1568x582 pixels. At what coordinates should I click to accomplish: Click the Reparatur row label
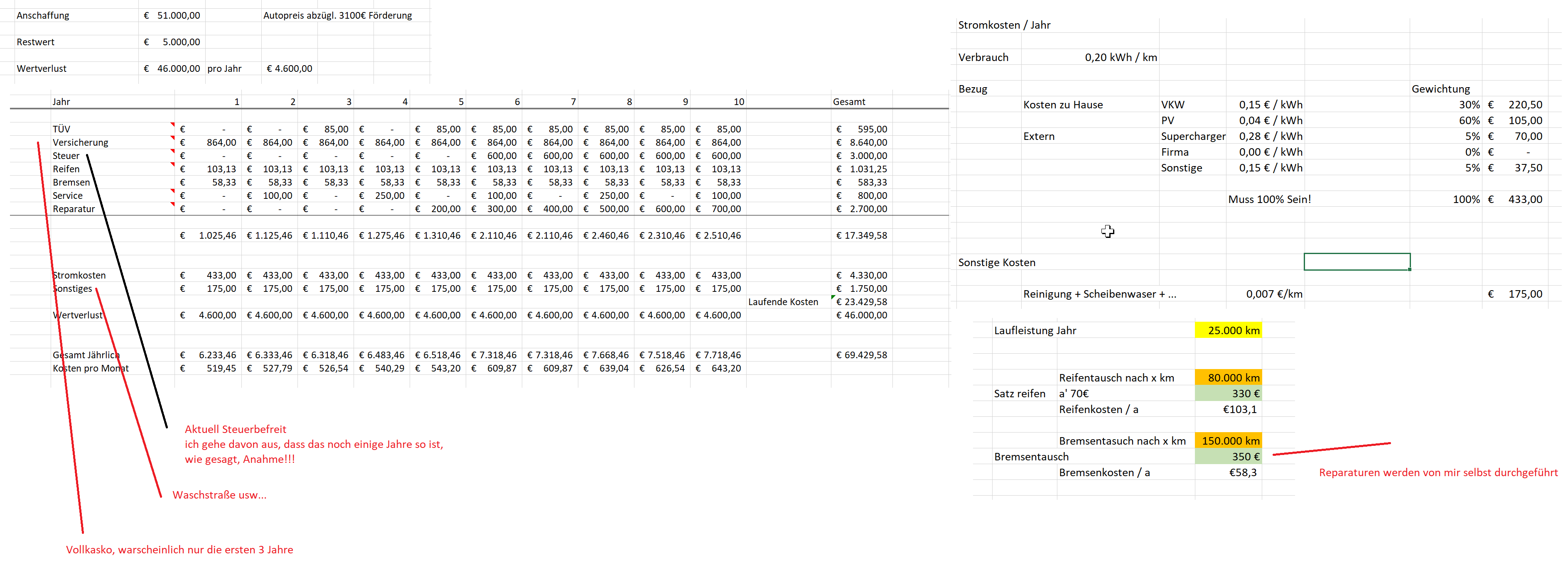point(74,208)
